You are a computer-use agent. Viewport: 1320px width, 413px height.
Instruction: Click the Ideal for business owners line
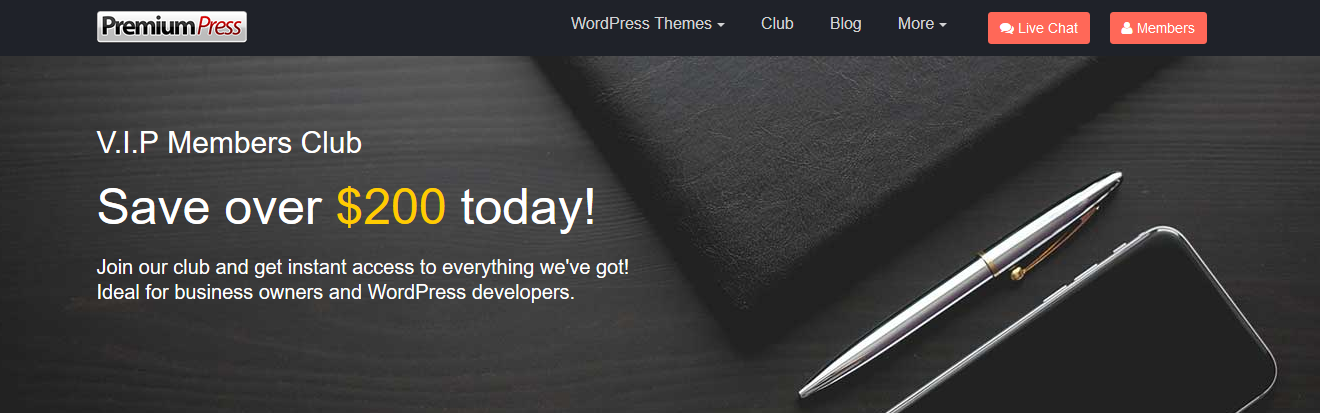(336, 294)
